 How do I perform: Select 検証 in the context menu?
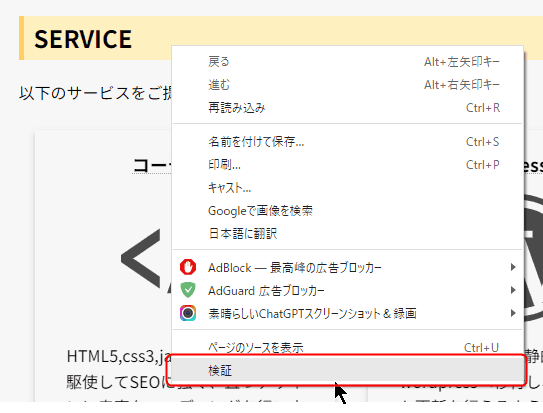[x=348, y=370]
